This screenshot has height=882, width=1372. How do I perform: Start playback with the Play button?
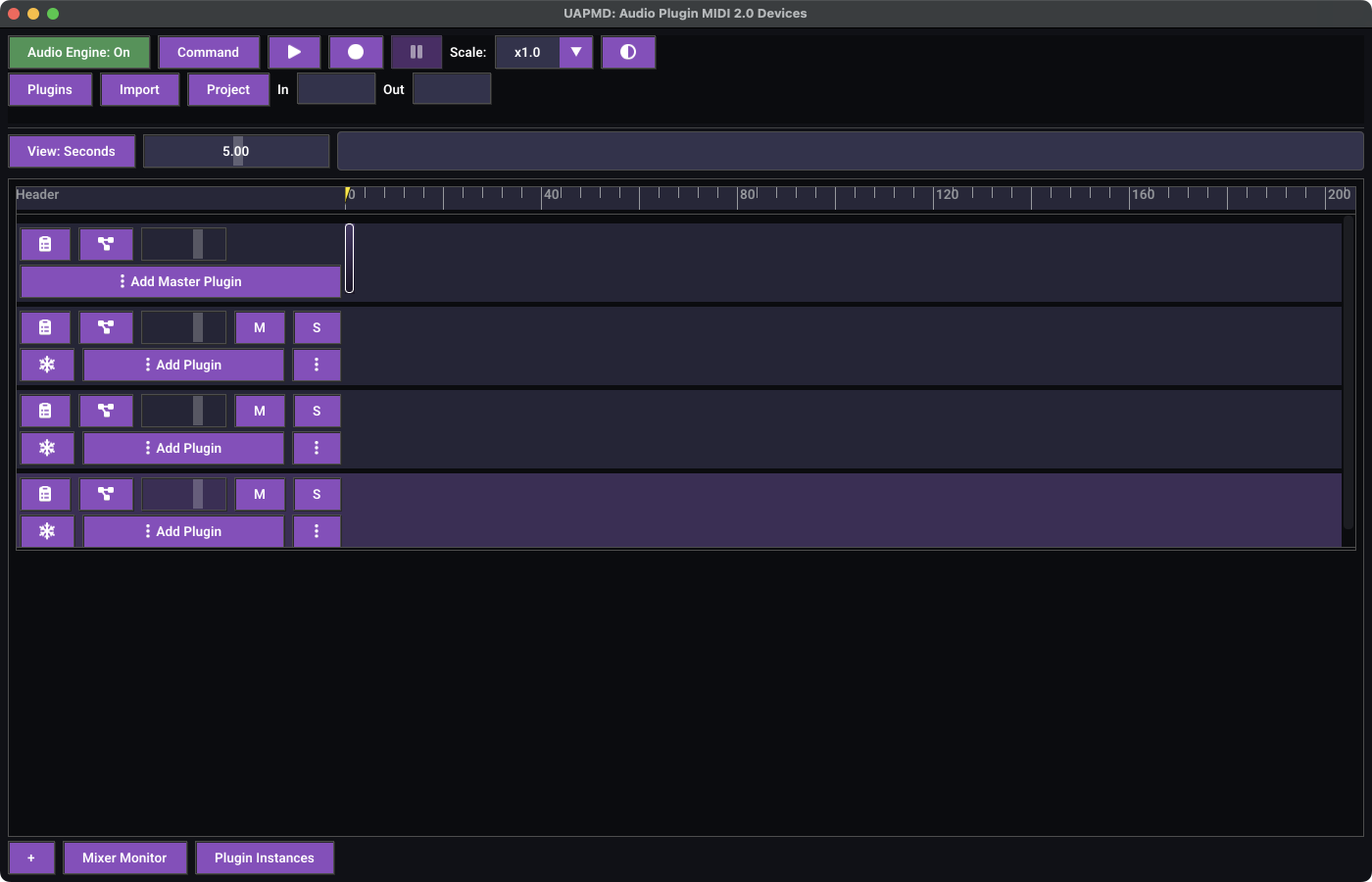(x=294, y=52)
